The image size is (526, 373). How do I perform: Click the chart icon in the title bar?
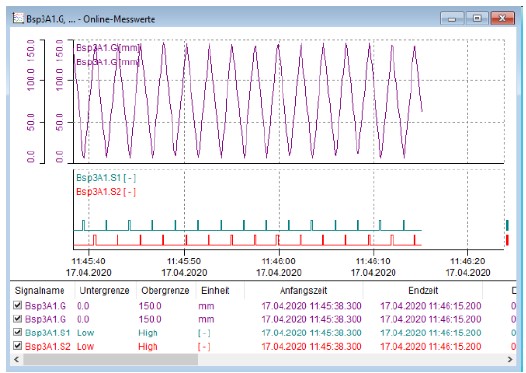(18, 18)
